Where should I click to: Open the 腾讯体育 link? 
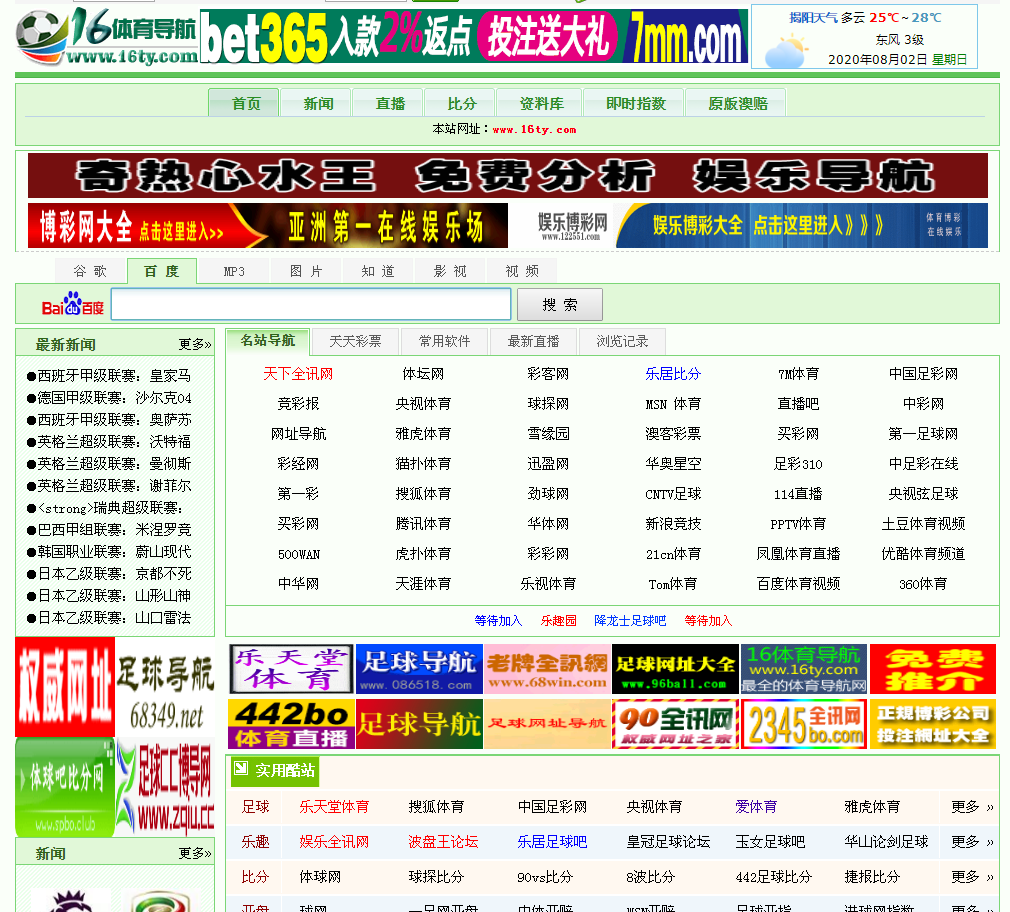click(x=423, y=524)
